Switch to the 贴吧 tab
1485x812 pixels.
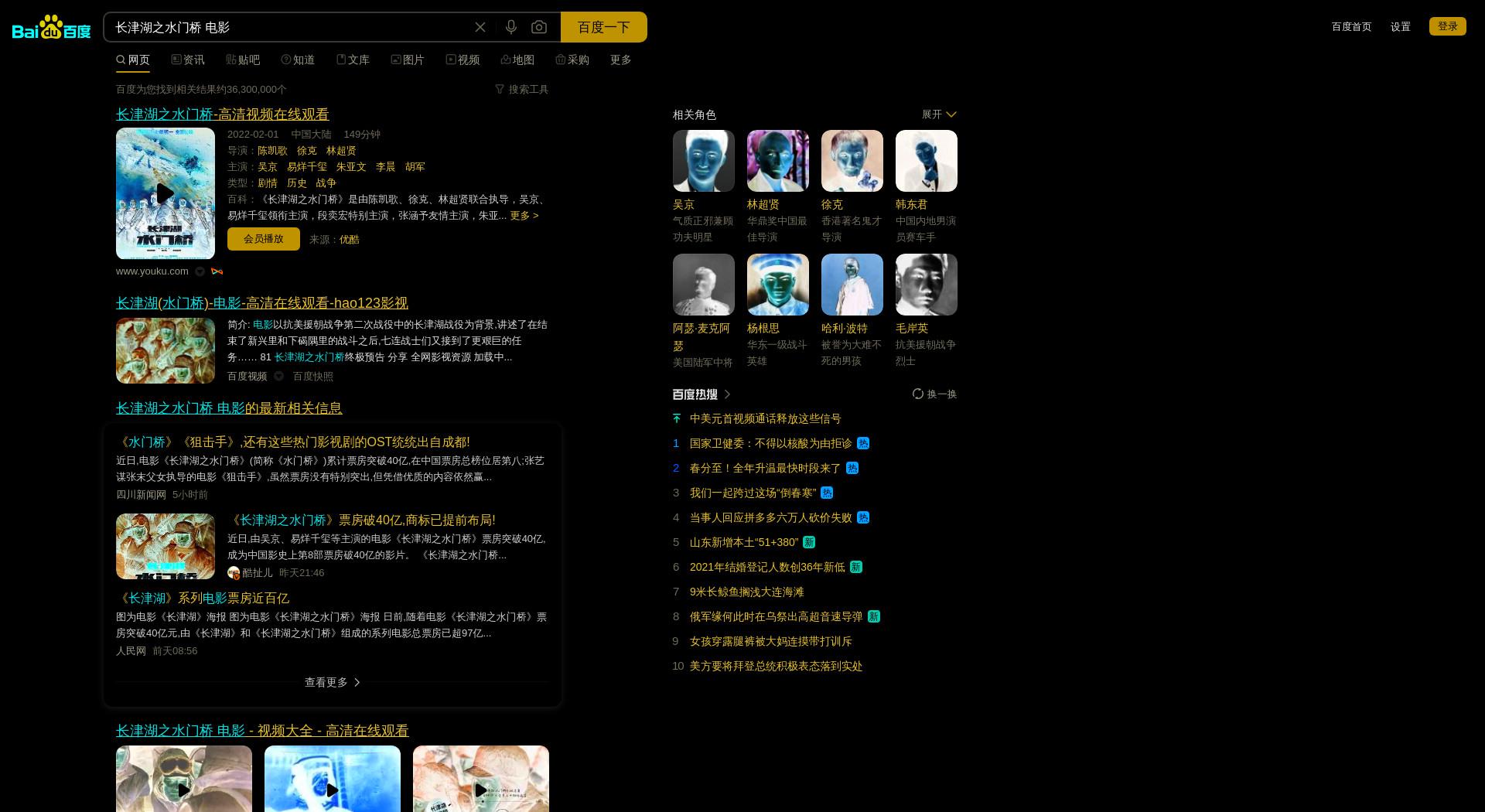point(243,60)
